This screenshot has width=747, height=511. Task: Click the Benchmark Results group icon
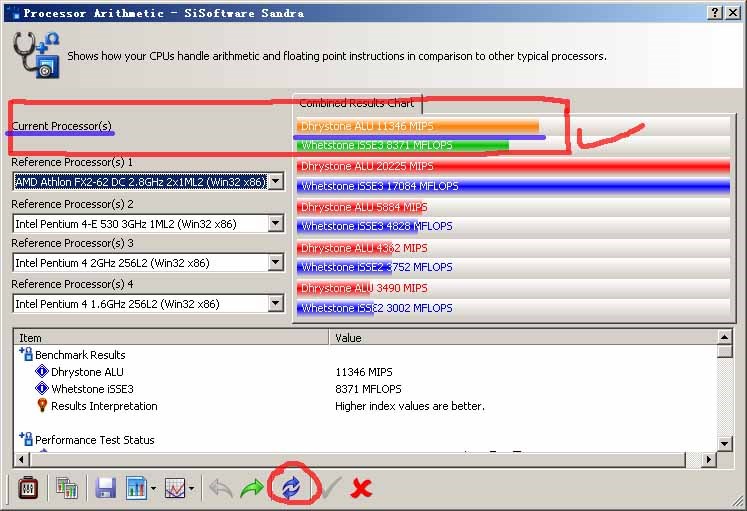click(x=26, y=354)
